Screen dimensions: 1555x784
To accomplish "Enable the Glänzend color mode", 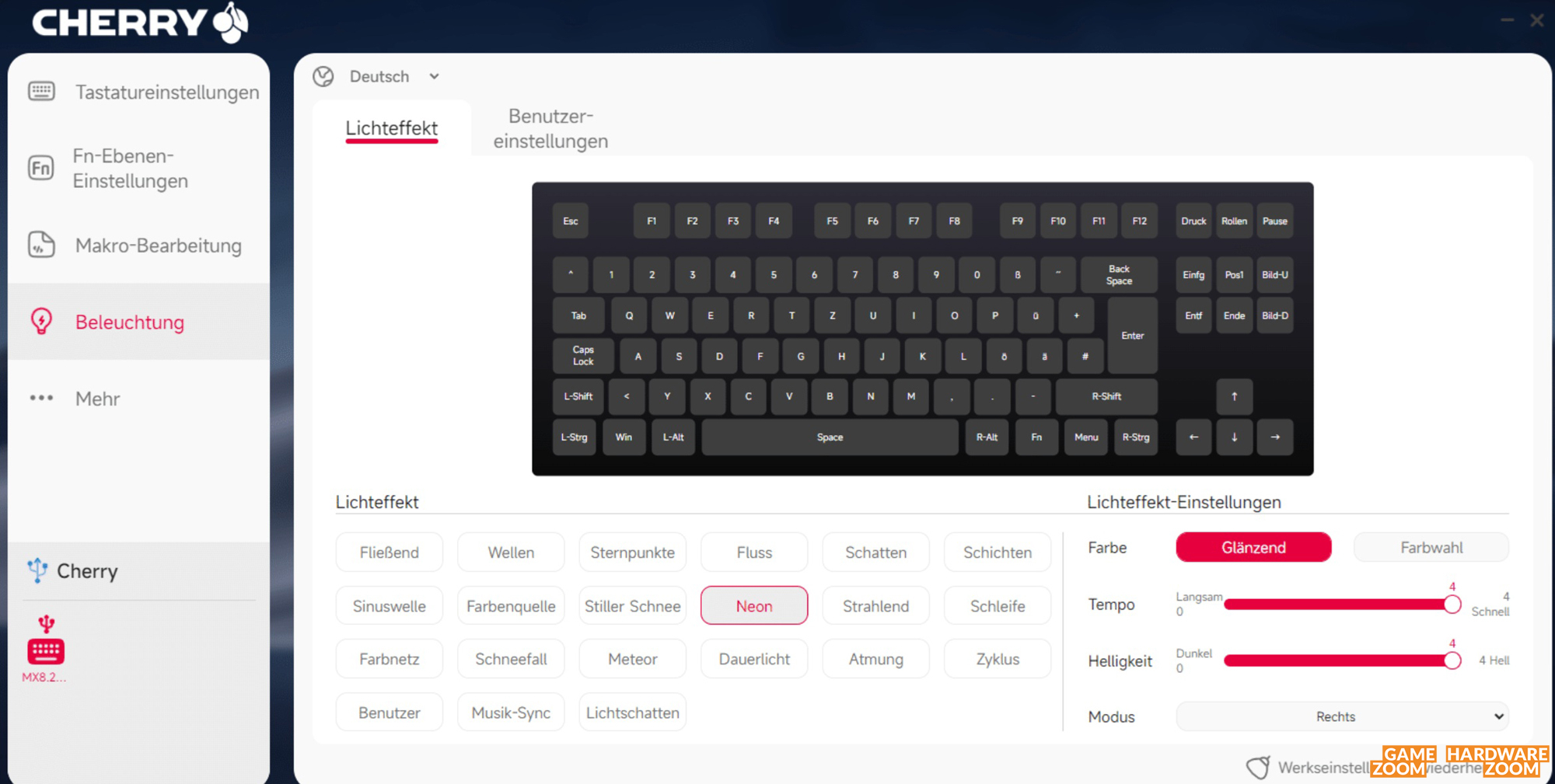I will [1253, 548].
